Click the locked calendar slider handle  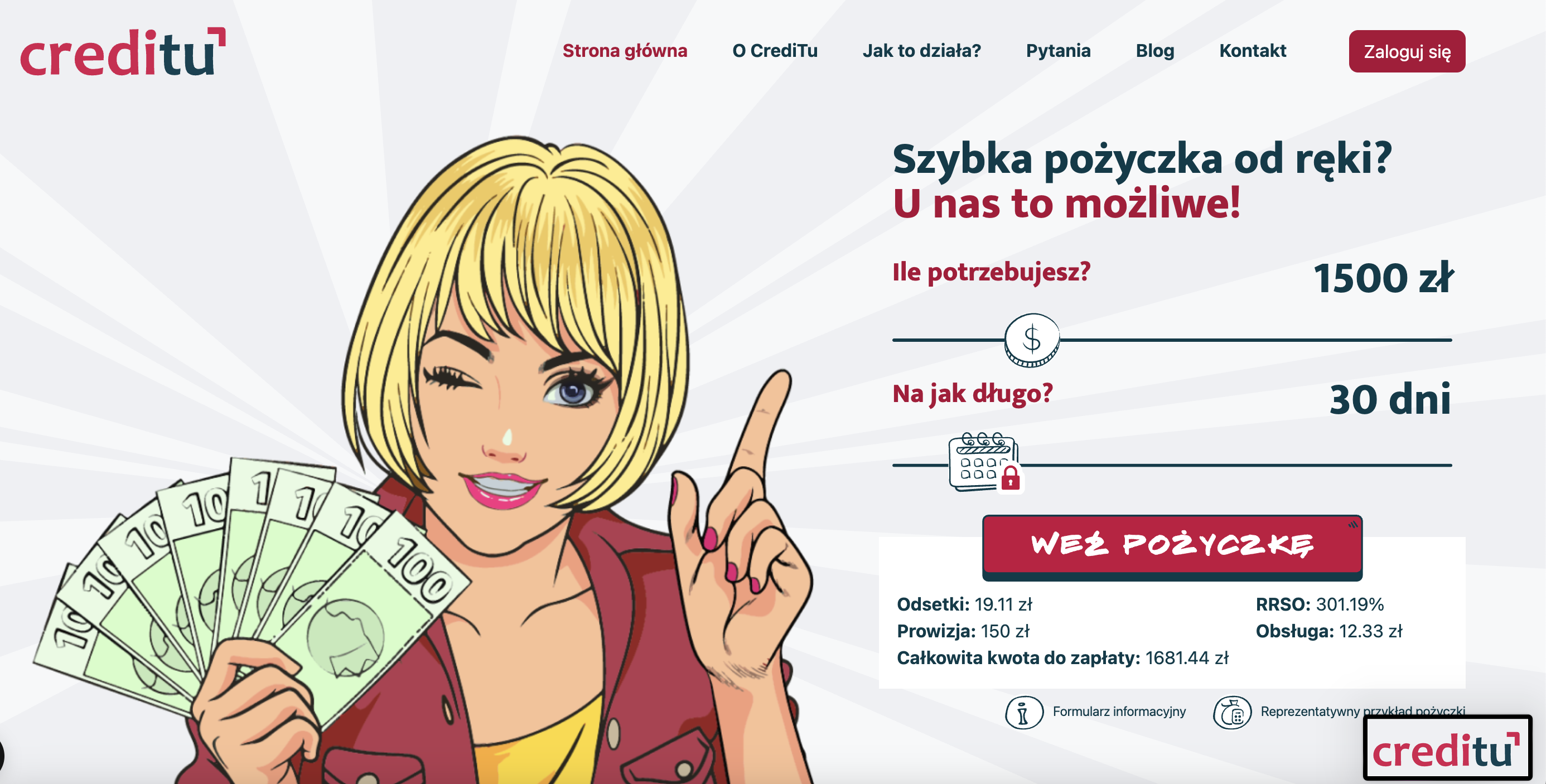(x=984, y=462)
